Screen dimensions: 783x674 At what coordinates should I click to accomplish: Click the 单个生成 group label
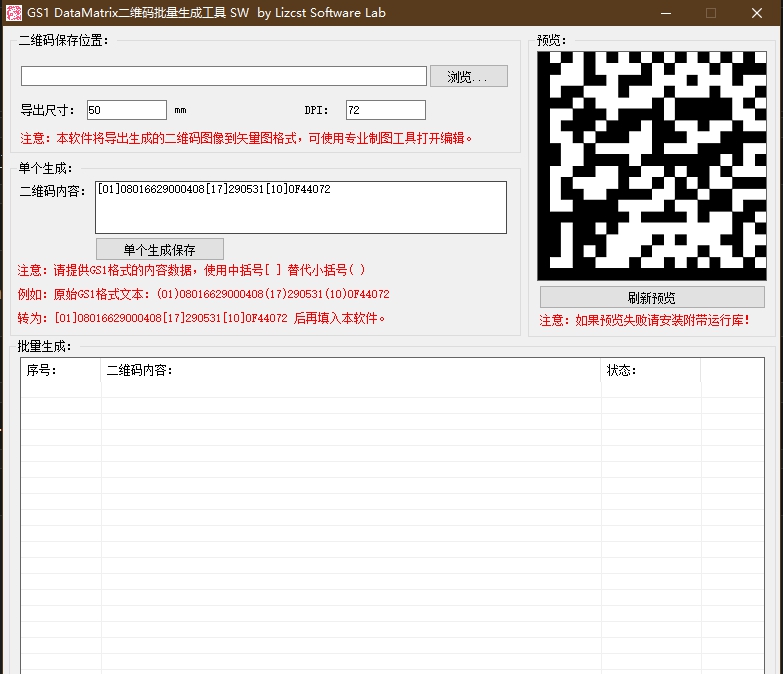tap(45, 168)
